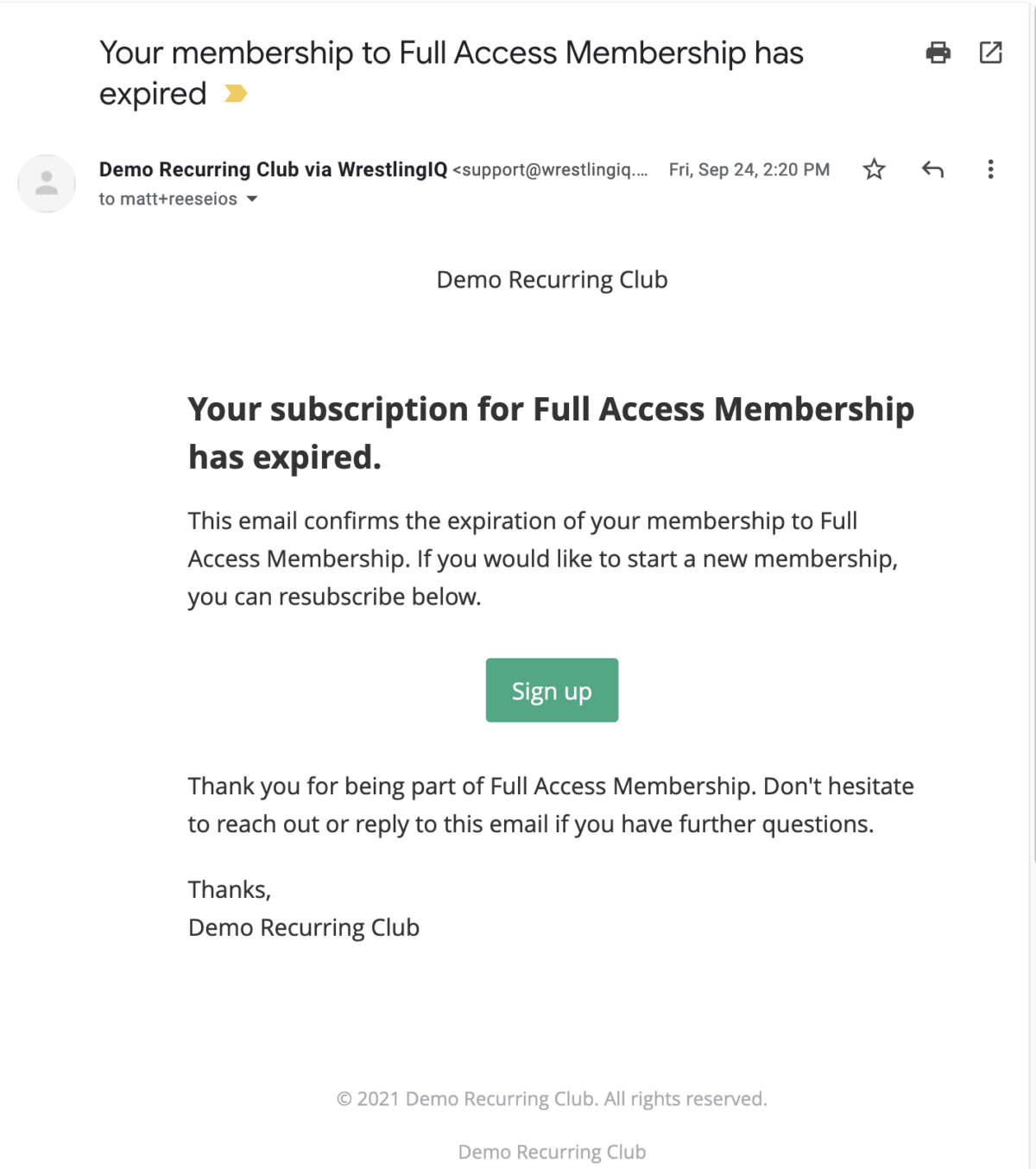Click the subject line of the email
1036x1169 pixels.
click(x=452, y=52)
